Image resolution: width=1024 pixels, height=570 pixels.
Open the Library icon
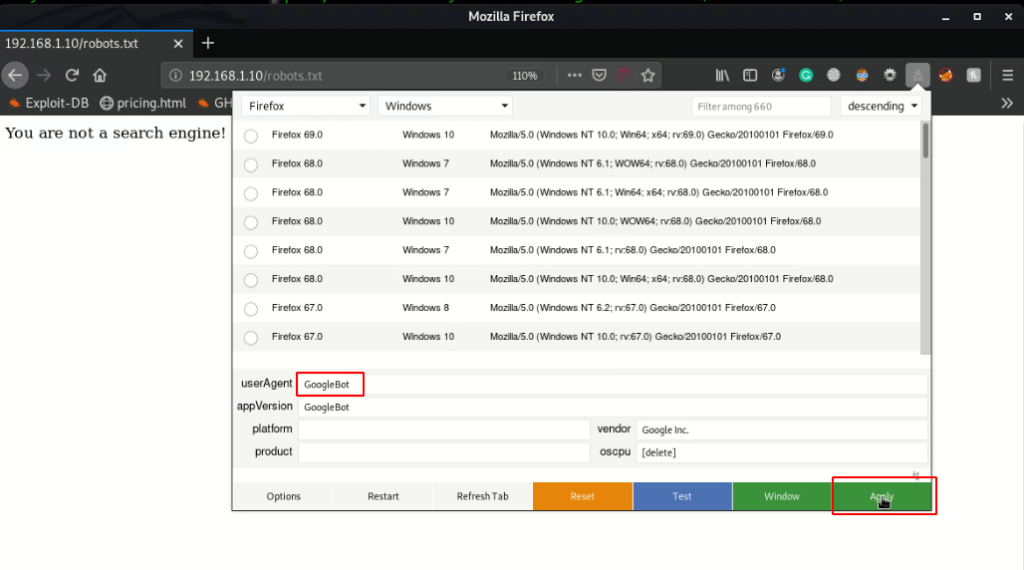722,76
